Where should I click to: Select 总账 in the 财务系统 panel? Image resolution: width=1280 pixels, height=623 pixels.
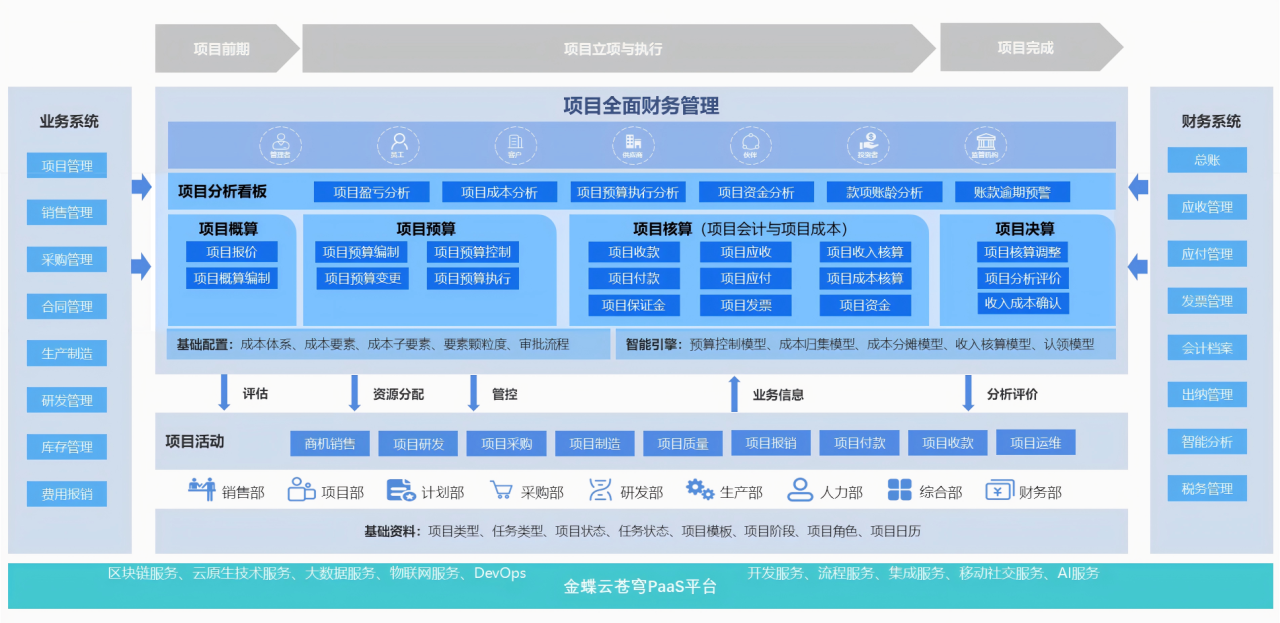[x=1207, y=160]
